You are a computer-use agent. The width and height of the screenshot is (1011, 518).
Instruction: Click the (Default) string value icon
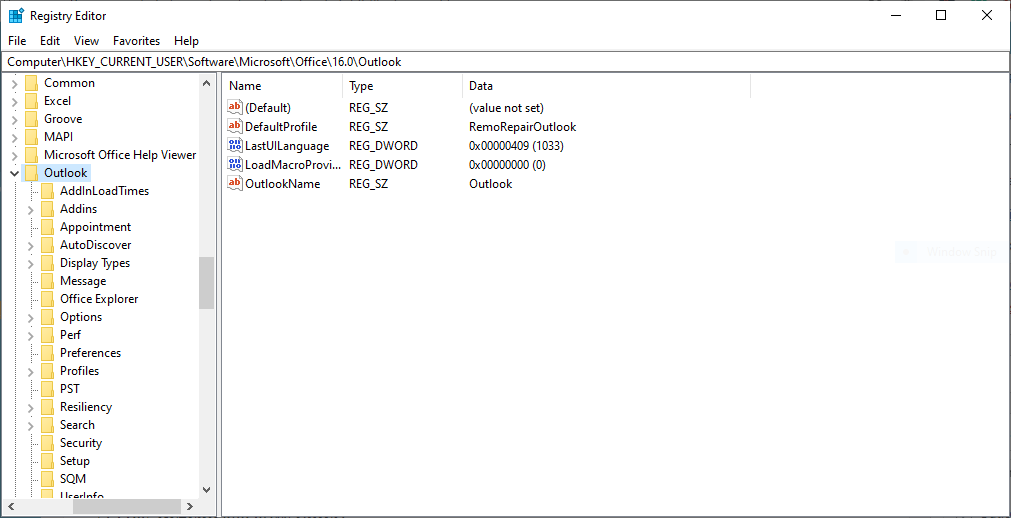235,107
